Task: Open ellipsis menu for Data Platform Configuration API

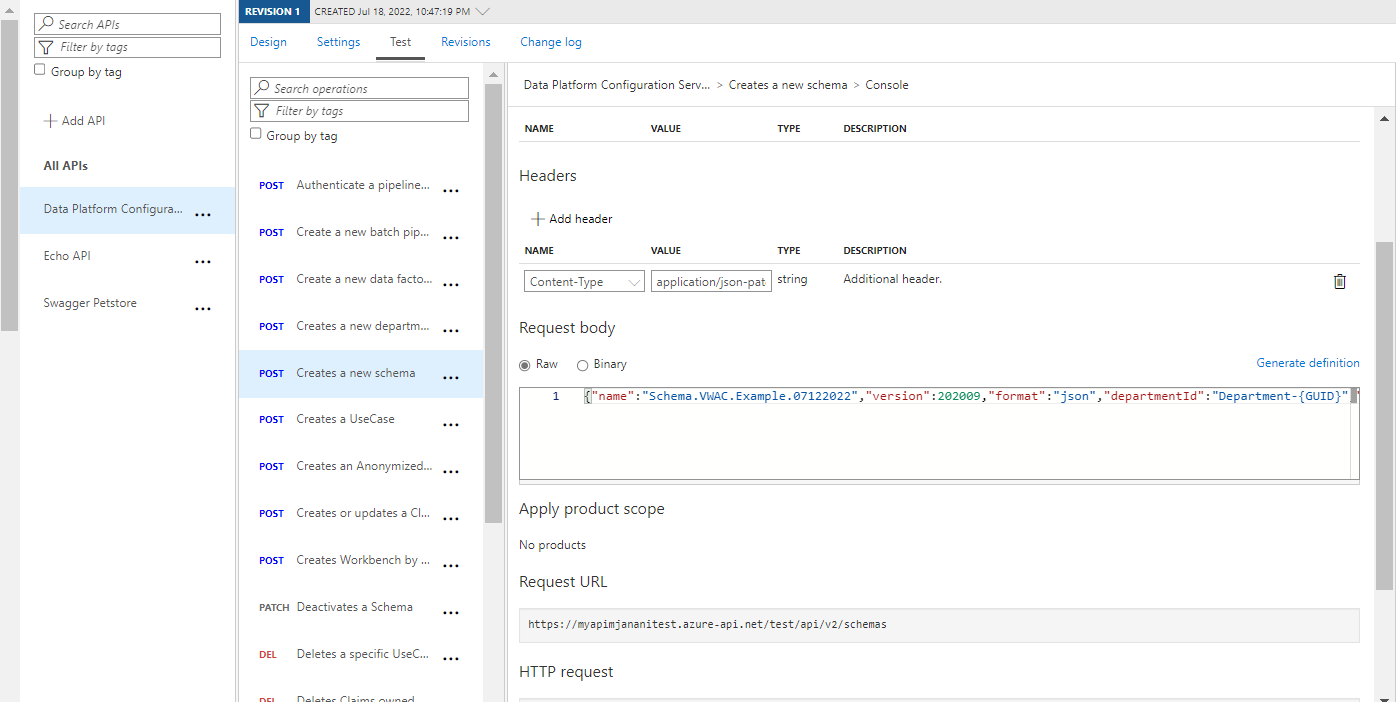Action: coord(203,215)
